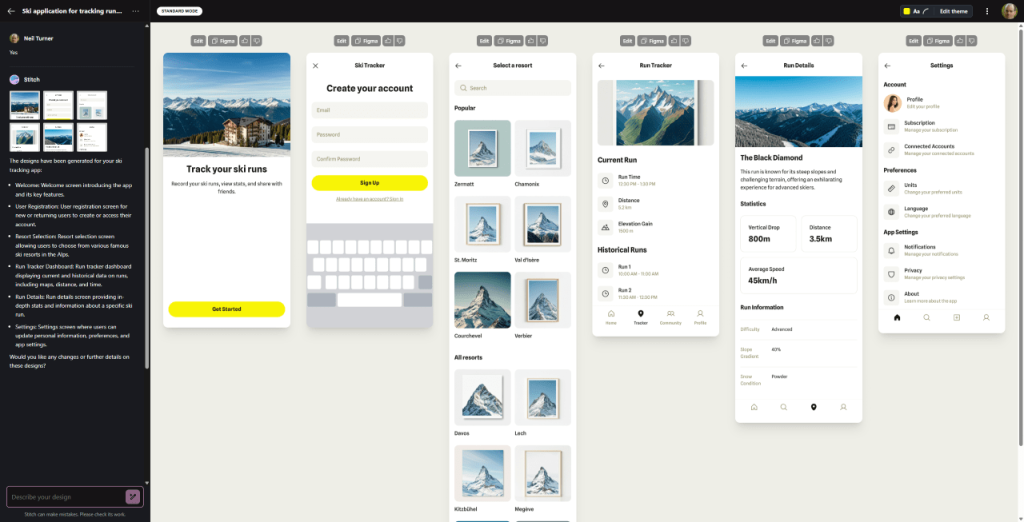Copy the Run Tracker screen to Figma
Image resolution: width=1024 pixels, height=522 pixels.
[x=652, y=41]
